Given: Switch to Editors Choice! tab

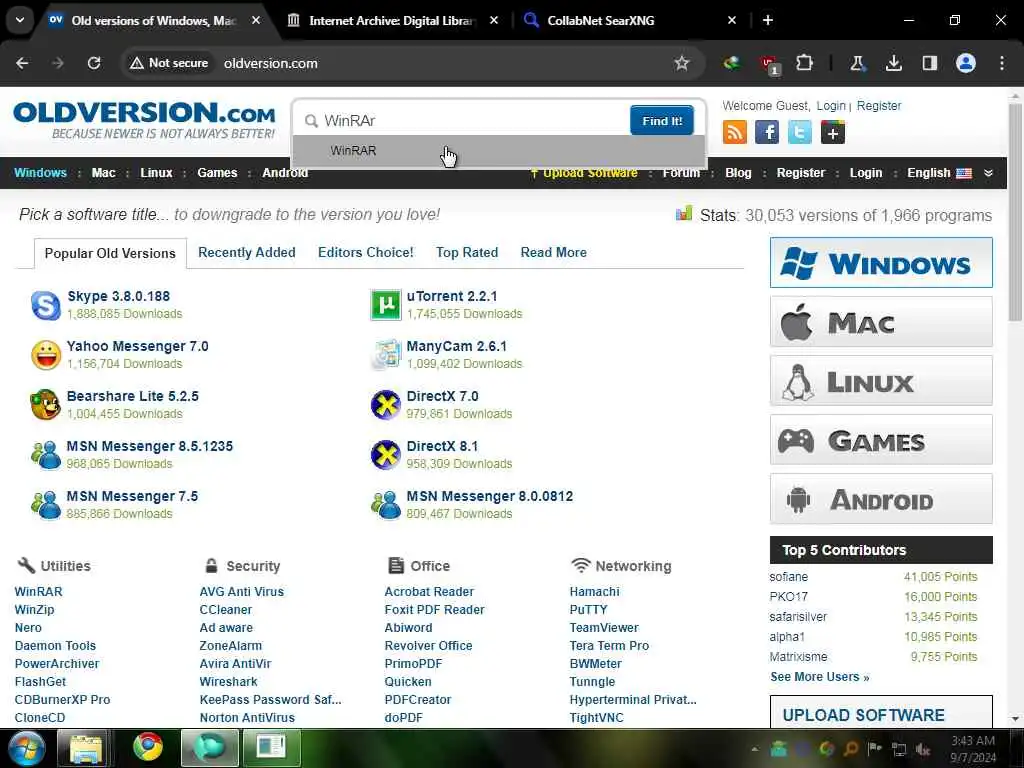Looking at the screenshot, I should [x=366, y=253].
